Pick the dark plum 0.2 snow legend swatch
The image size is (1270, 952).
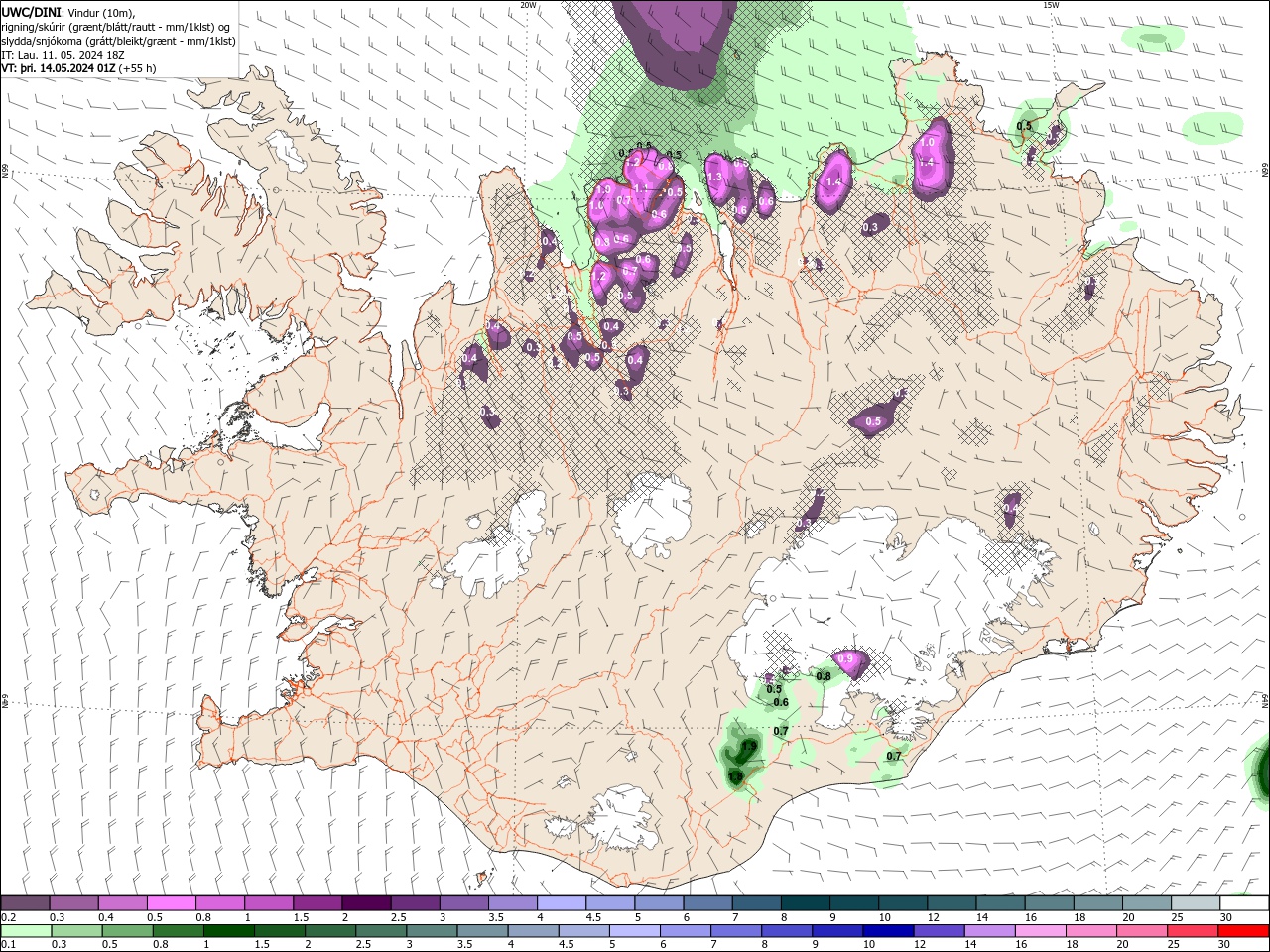click(26, 903)
